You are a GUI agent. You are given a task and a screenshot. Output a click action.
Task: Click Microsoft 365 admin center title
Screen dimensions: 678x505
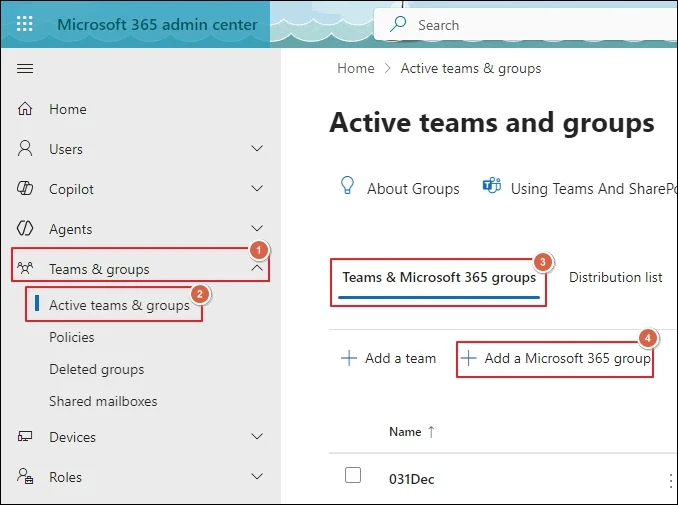(x=157, y=24)
